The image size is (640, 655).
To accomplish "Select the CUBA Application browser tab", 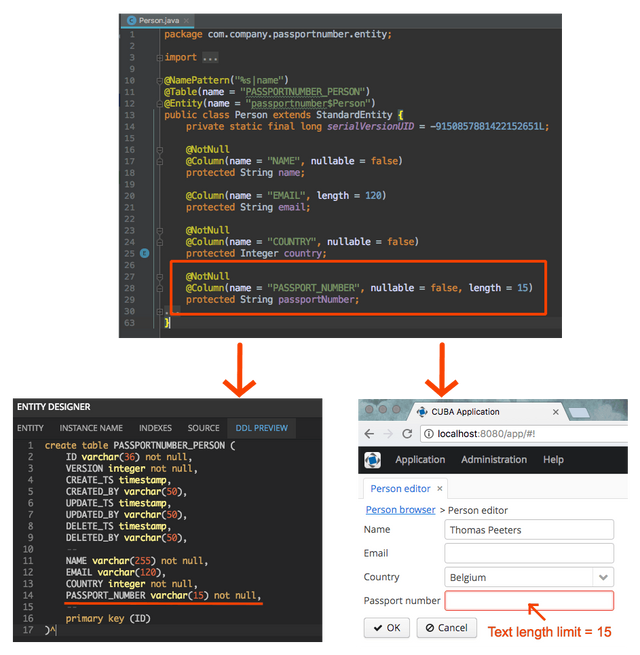I will pos(487,412).
